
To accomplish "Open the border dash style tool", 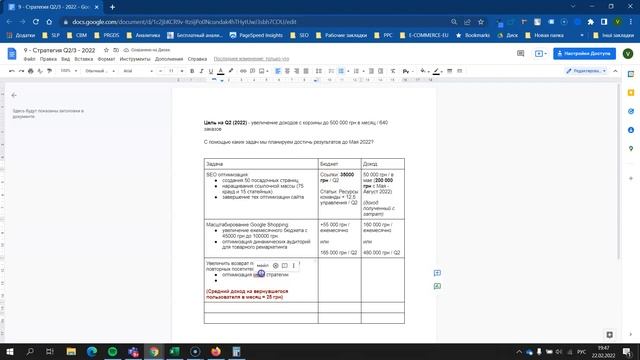I will pyautogui.click(x=459, y=71).
